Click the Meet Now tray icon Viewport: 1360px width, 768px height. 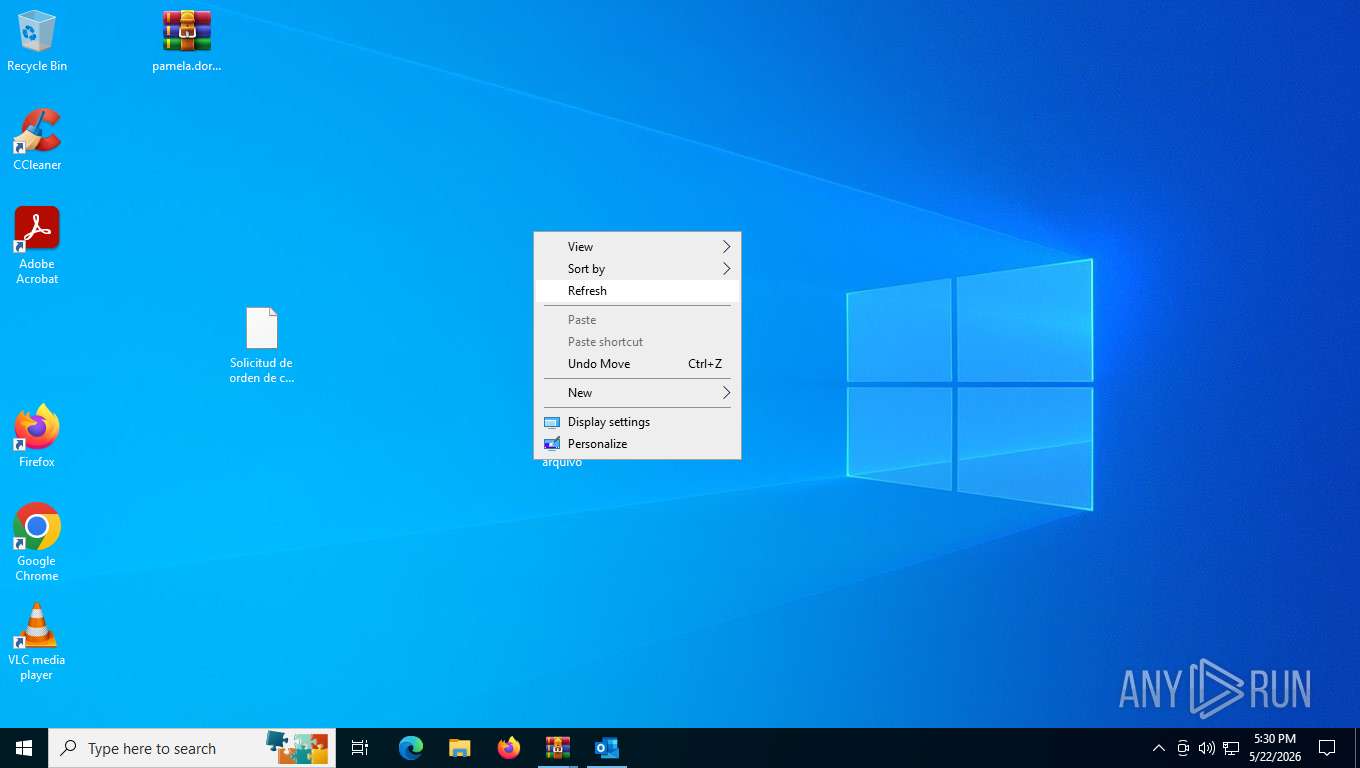1183,748
